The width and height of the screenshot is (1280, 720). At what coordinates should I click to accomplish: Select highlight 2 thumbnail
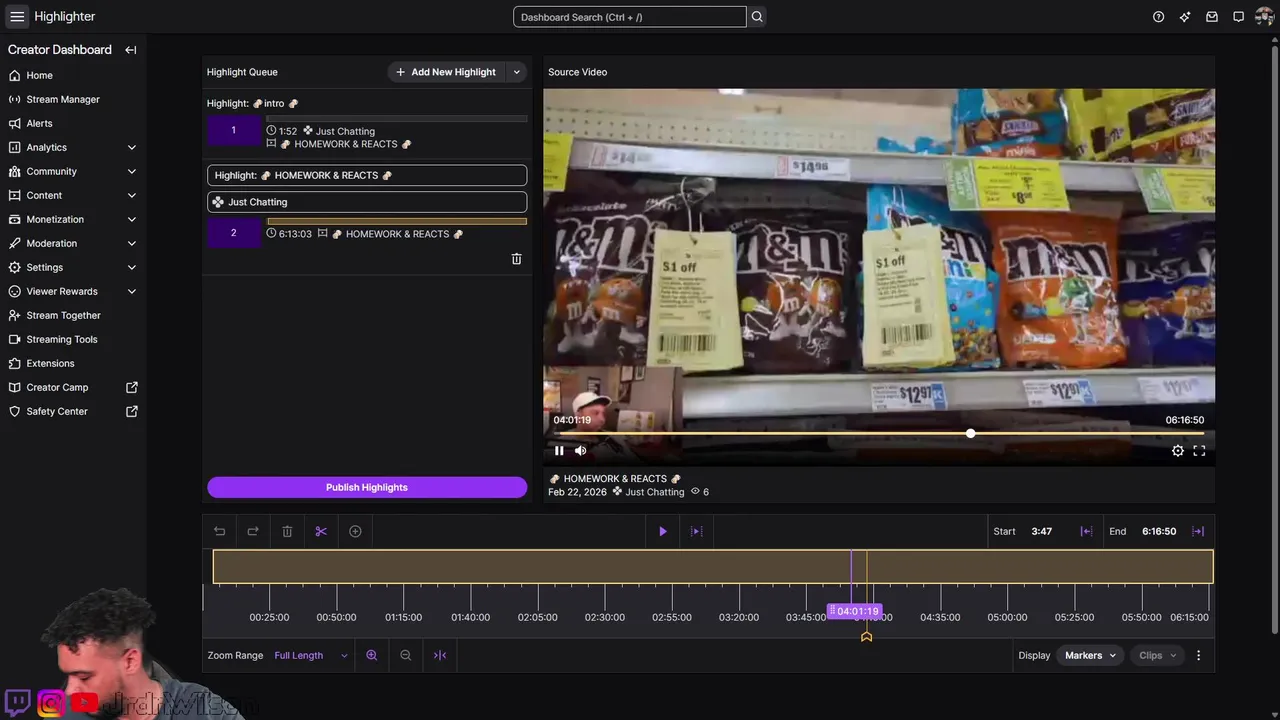(x=234, y=233)
